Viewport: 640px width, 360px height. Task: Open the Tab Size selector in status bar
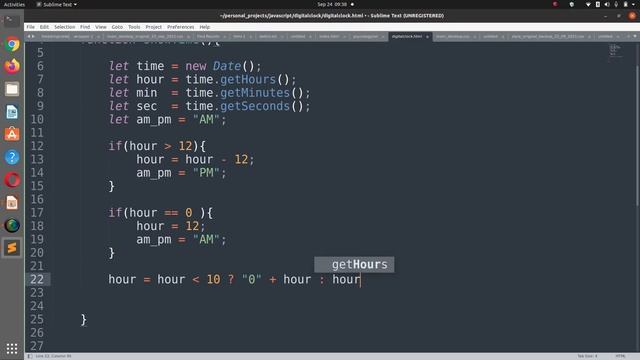[587, 356]
